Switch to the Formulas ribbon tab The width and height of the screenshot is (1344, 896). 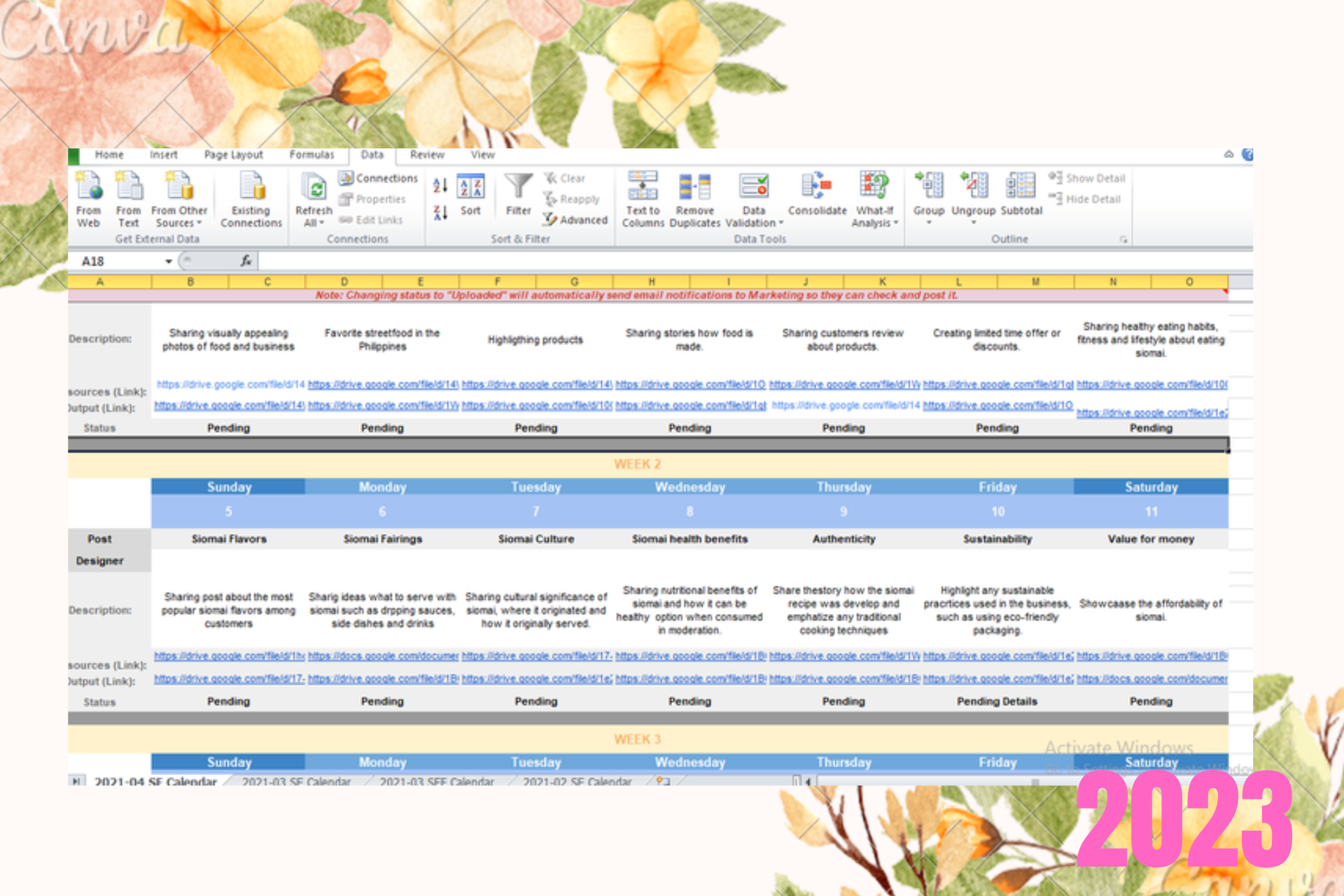[x=311, y=155]
